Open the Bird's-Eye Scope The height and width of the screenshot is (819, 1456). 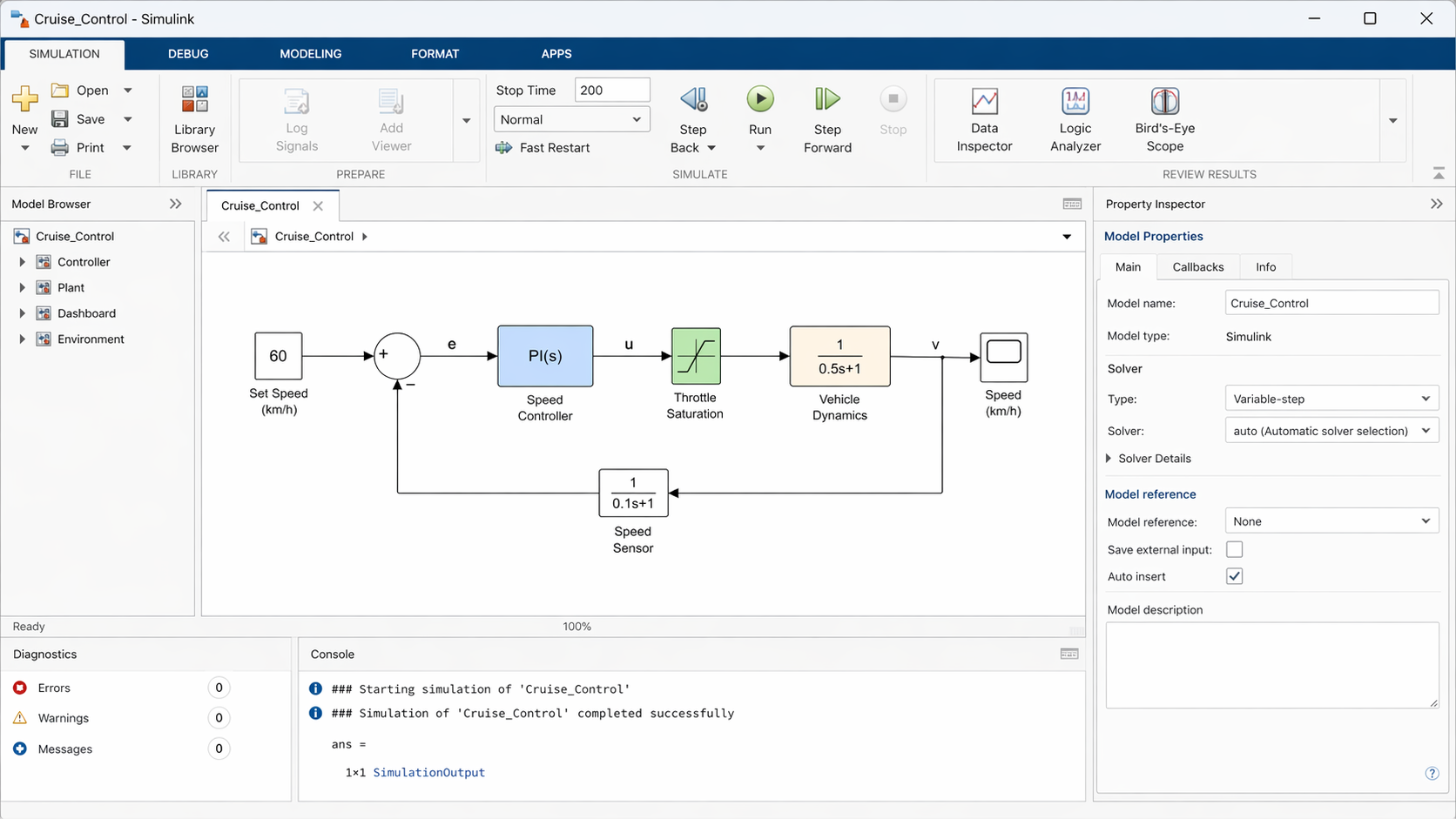(x=1165, y=119)
